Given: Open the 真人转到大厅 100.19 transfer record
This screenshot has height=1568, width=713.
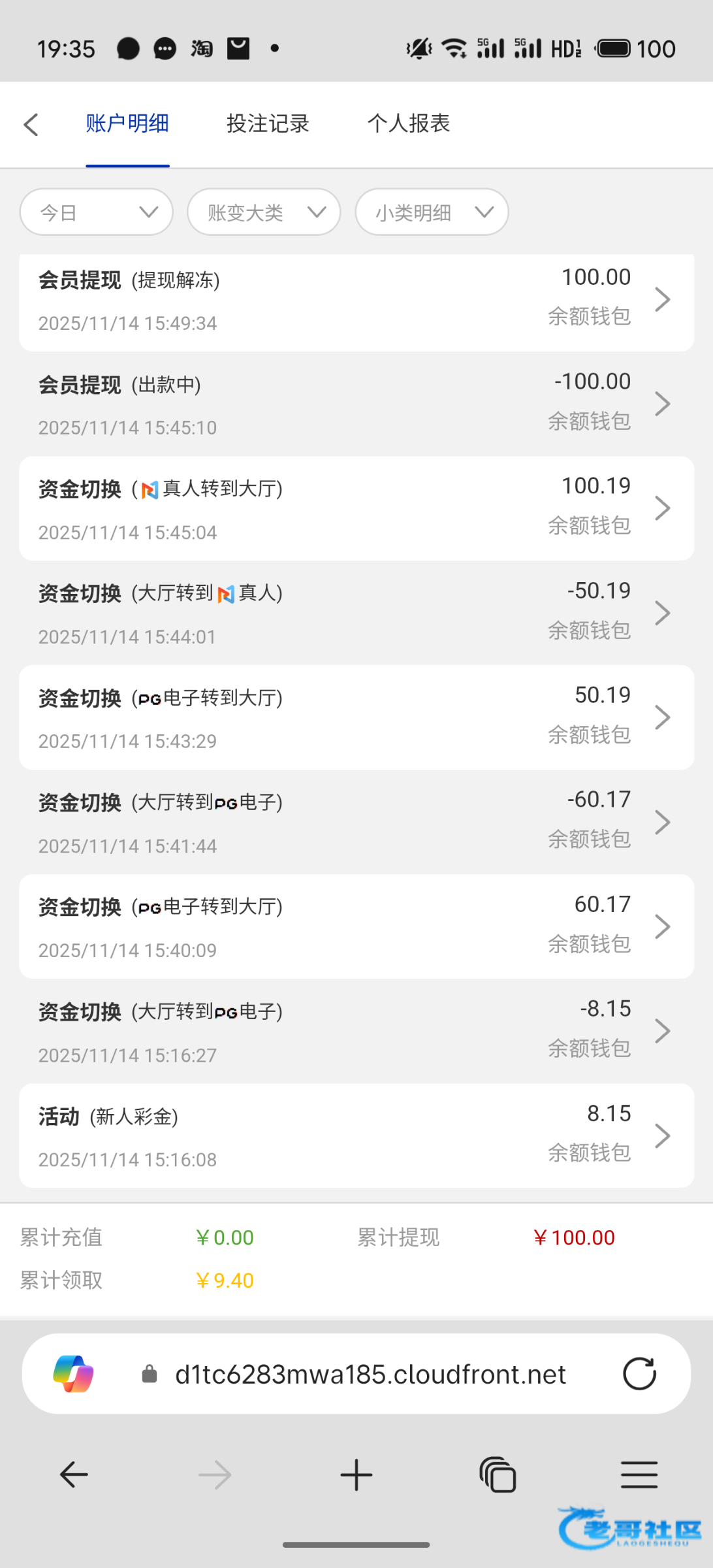Looking at the screenshot, I should [x=356, y=508].
